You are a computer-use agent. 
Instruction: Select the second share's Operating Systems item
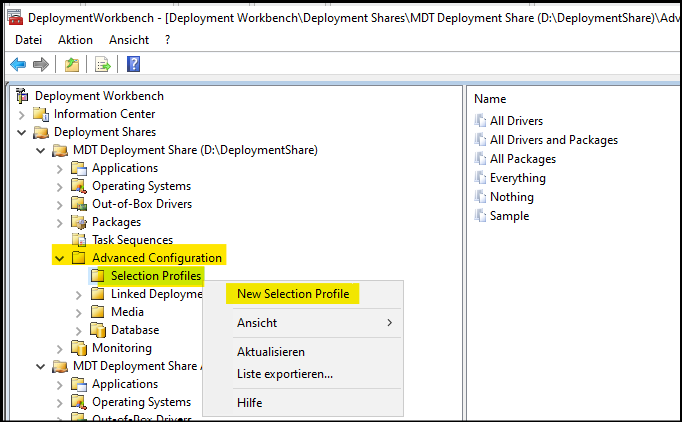[x=141, y=402]
